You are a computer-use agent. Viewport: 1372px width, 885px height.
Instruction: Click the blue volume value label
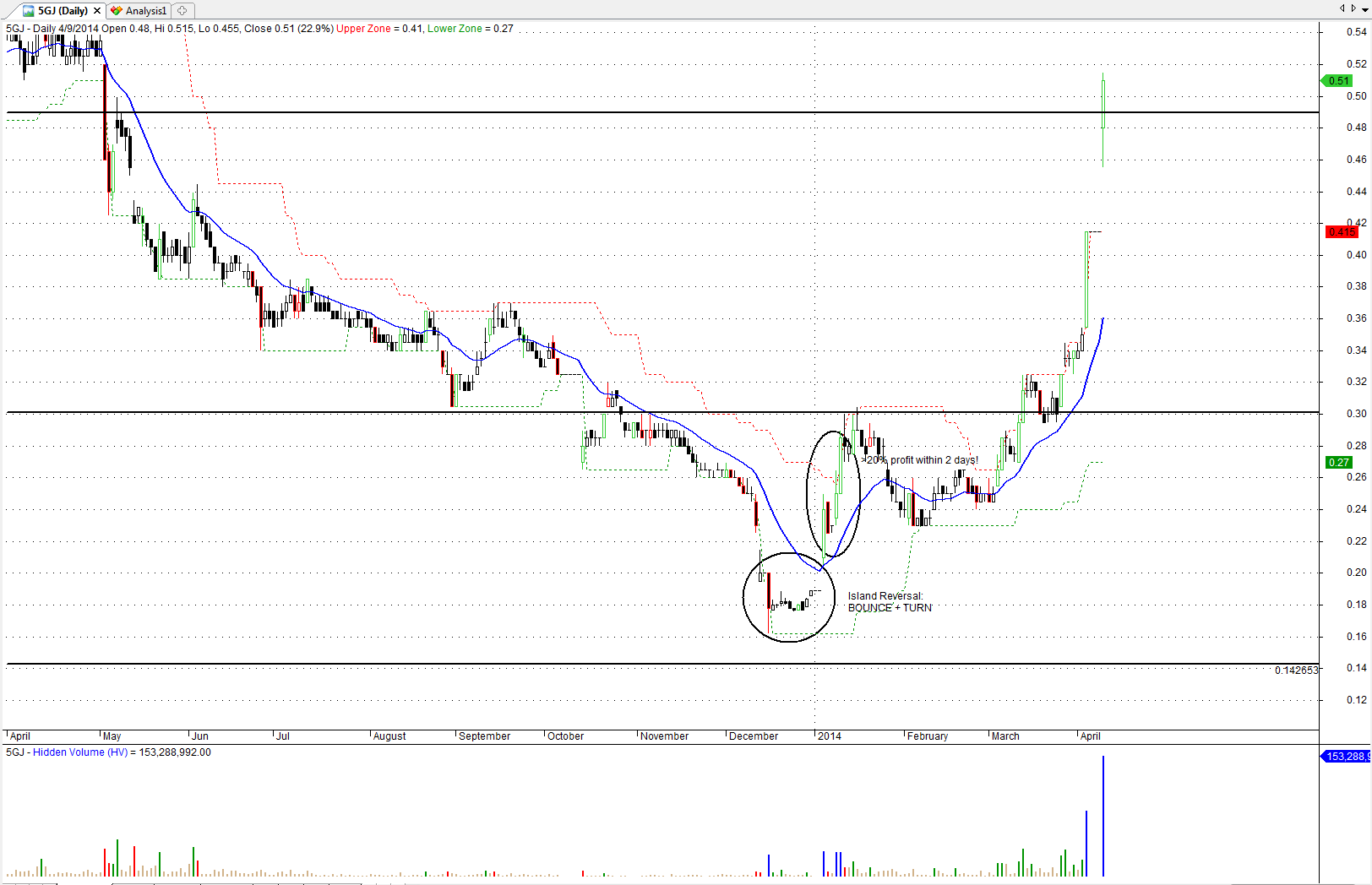click(x=1347, y=757)
